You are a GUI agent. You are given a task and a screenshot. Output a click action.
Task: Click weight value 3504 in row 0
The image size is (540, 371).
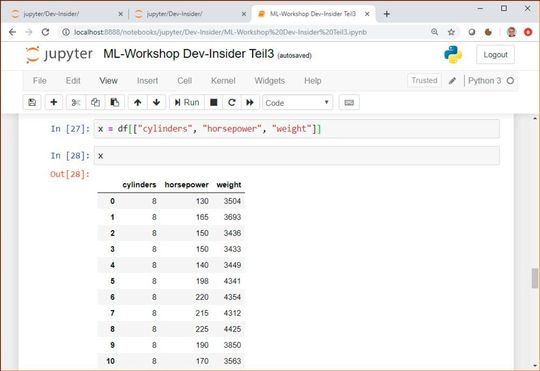232,201
